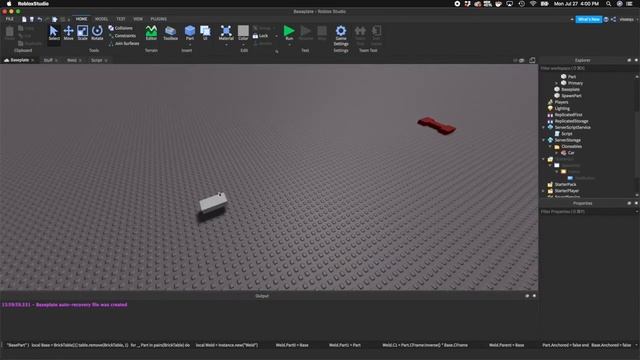Open the Material picker

point(226,33)
